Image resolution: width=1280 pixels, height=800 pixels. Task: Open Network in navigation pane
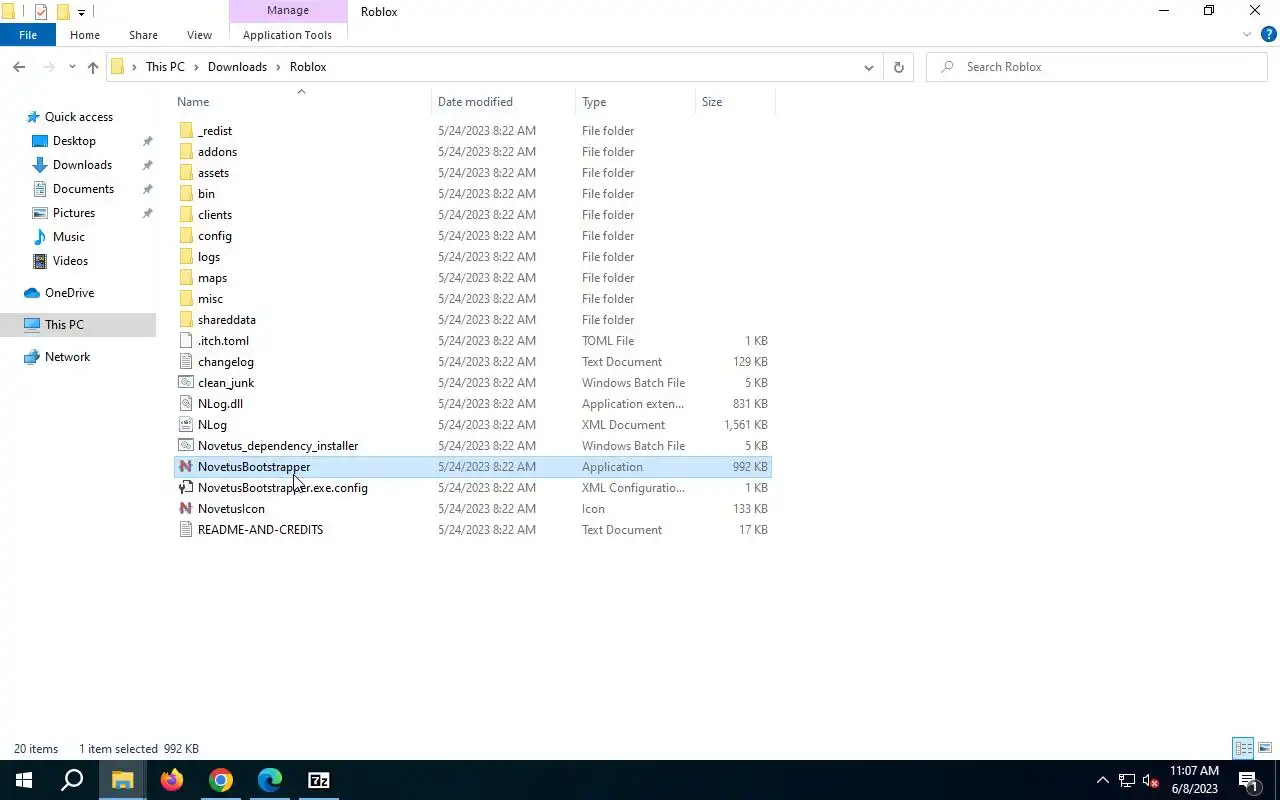(x=67, y=357)
